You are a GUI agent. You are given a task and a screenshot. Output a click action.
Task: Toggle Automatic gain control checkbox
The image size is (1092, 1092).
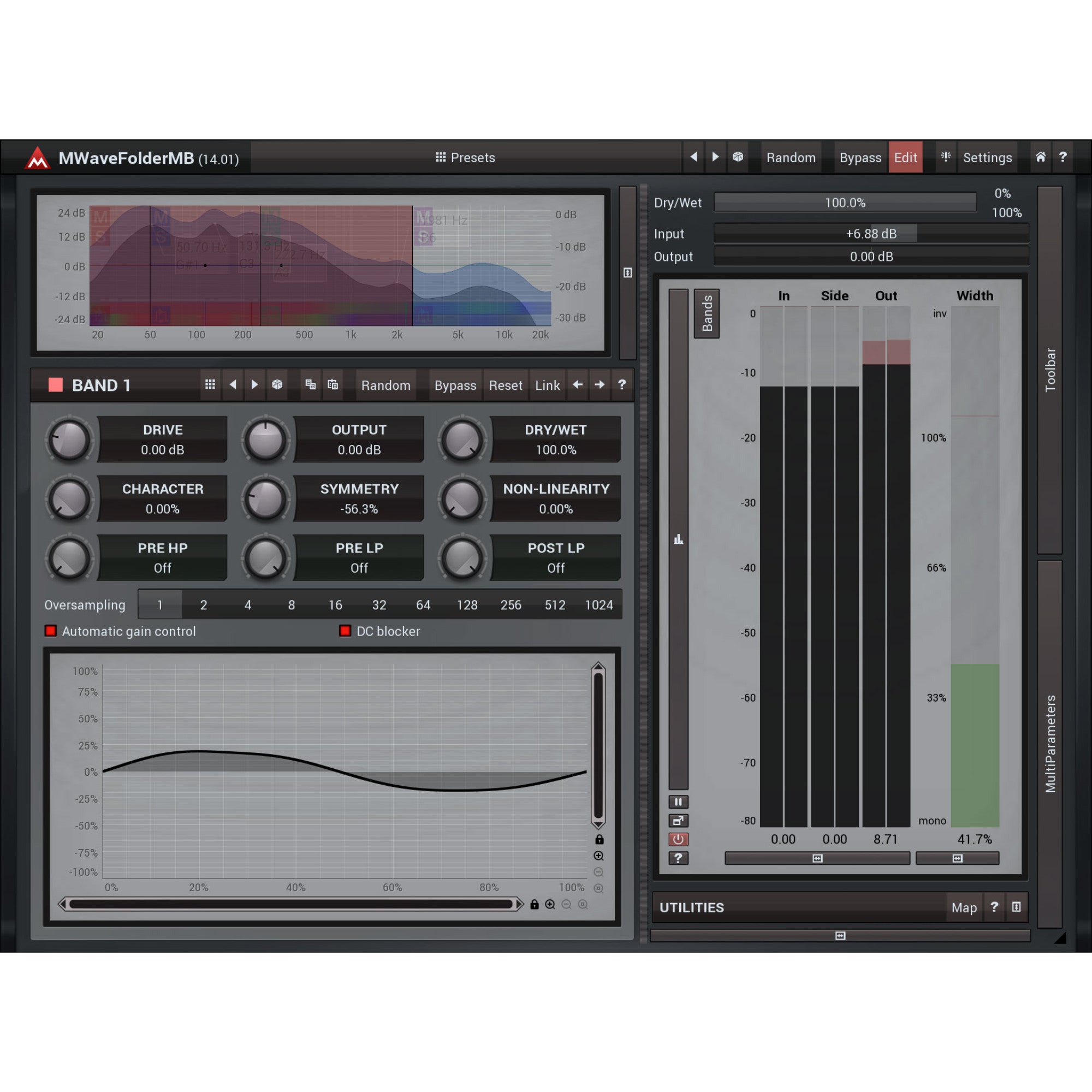[x=51, y=631]
